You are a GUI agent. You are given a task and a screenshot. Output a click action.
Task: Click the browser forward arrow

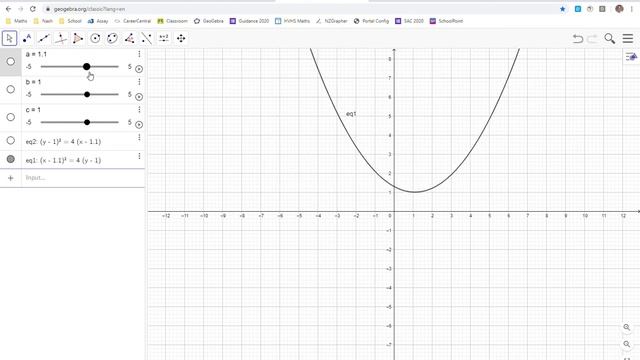21,9
